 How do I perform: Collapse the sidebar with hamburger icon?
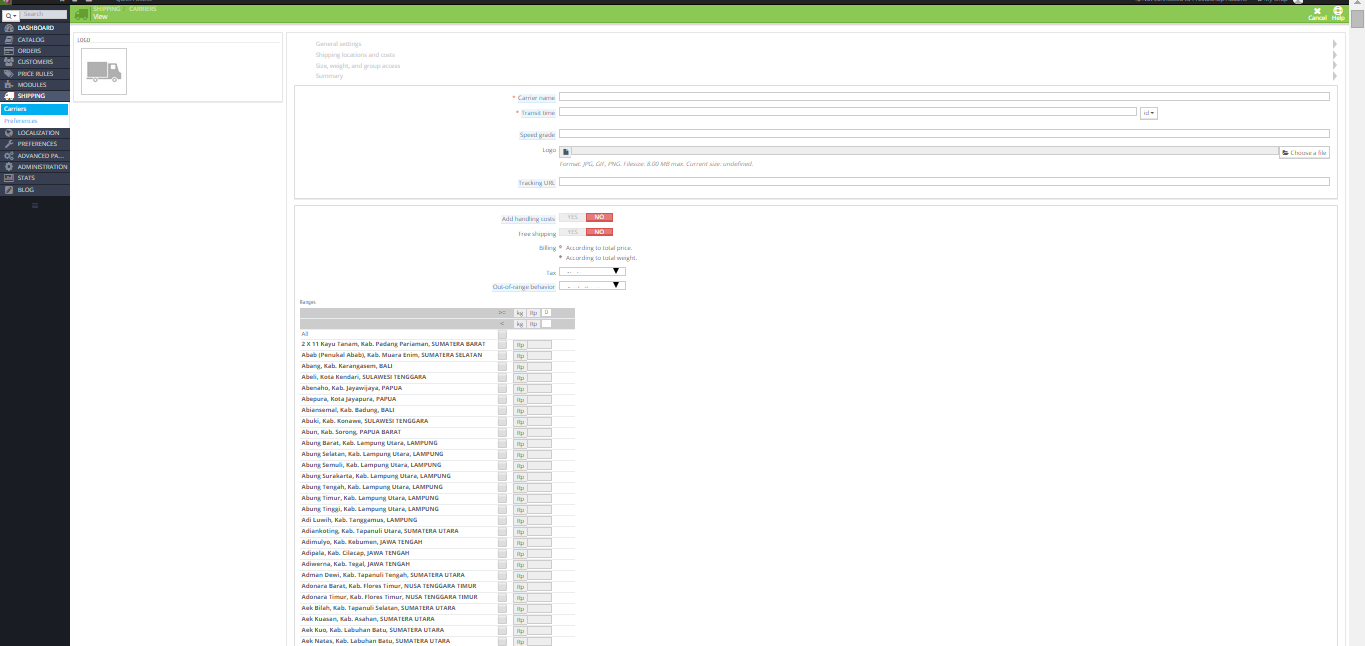point(35,205)
